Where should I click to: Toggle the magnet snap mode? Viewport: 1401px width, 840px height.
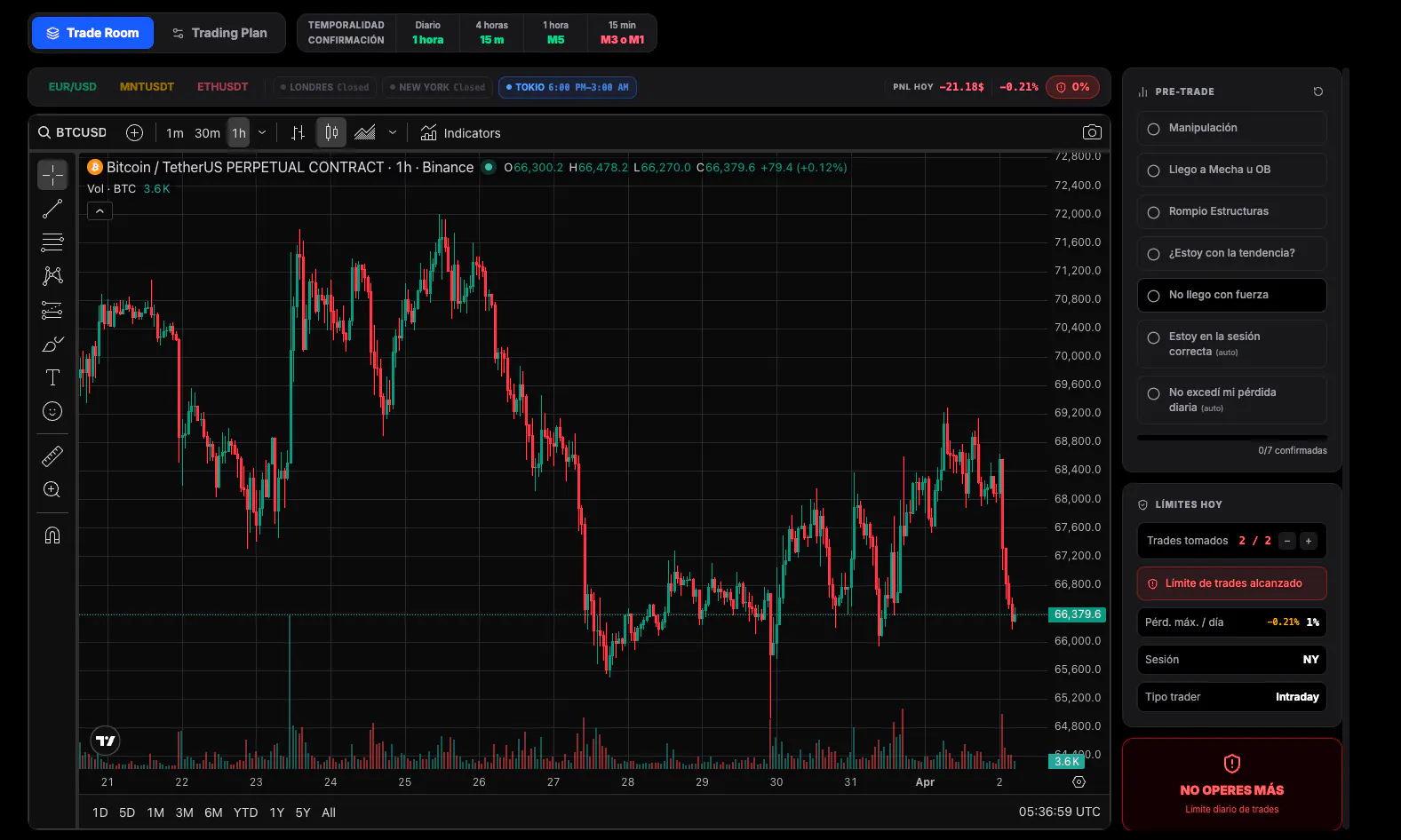pos(52,535)
